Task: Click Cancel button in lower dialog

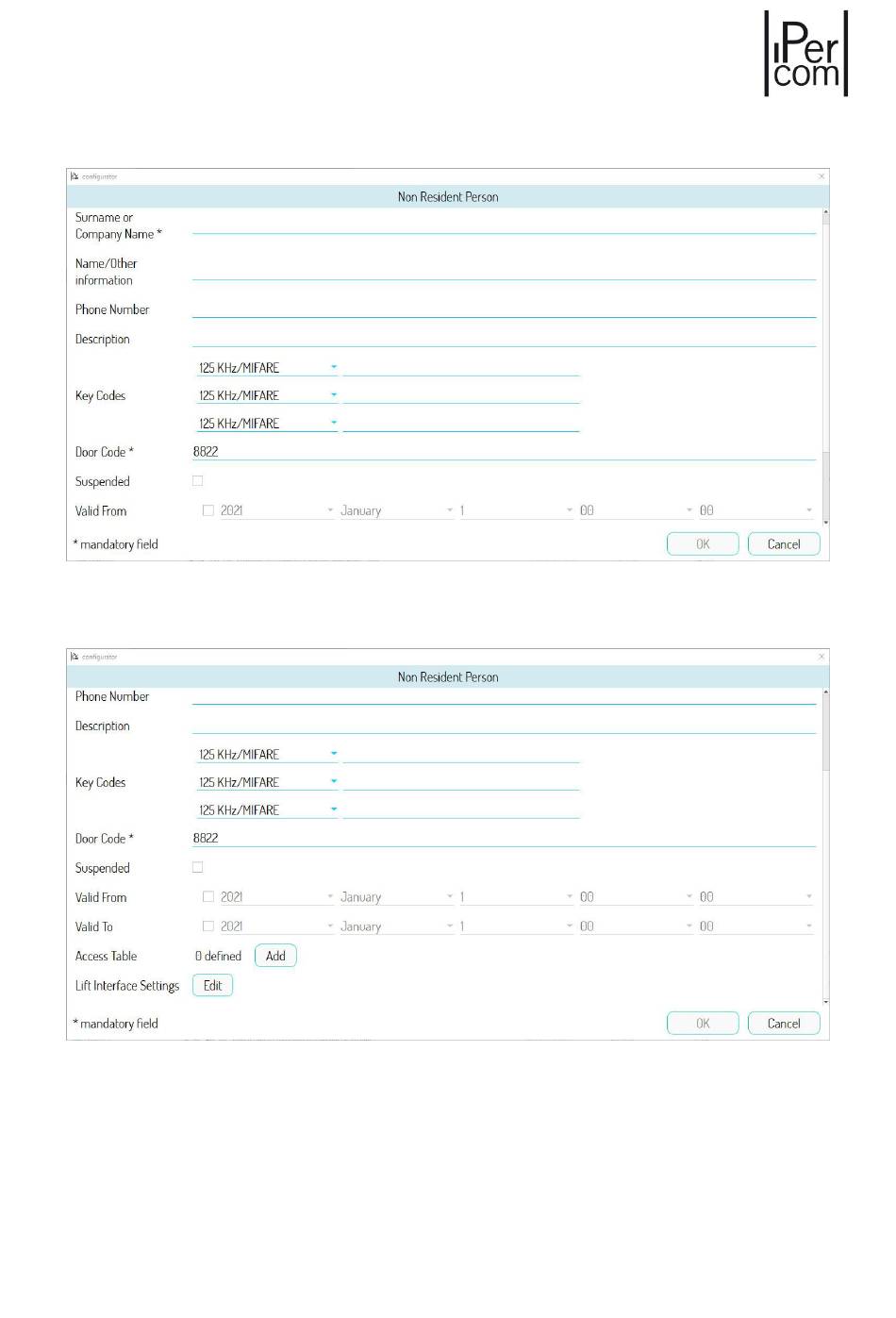Action: point(784,1024)
